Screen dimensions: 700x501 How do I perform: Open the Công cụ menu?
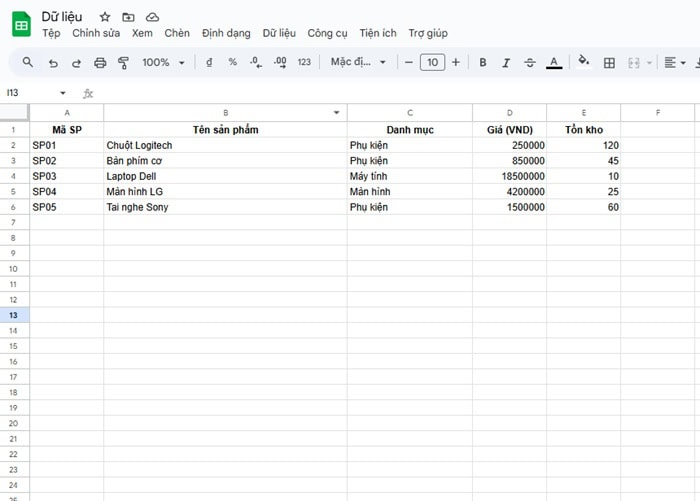tap(327, 33)
